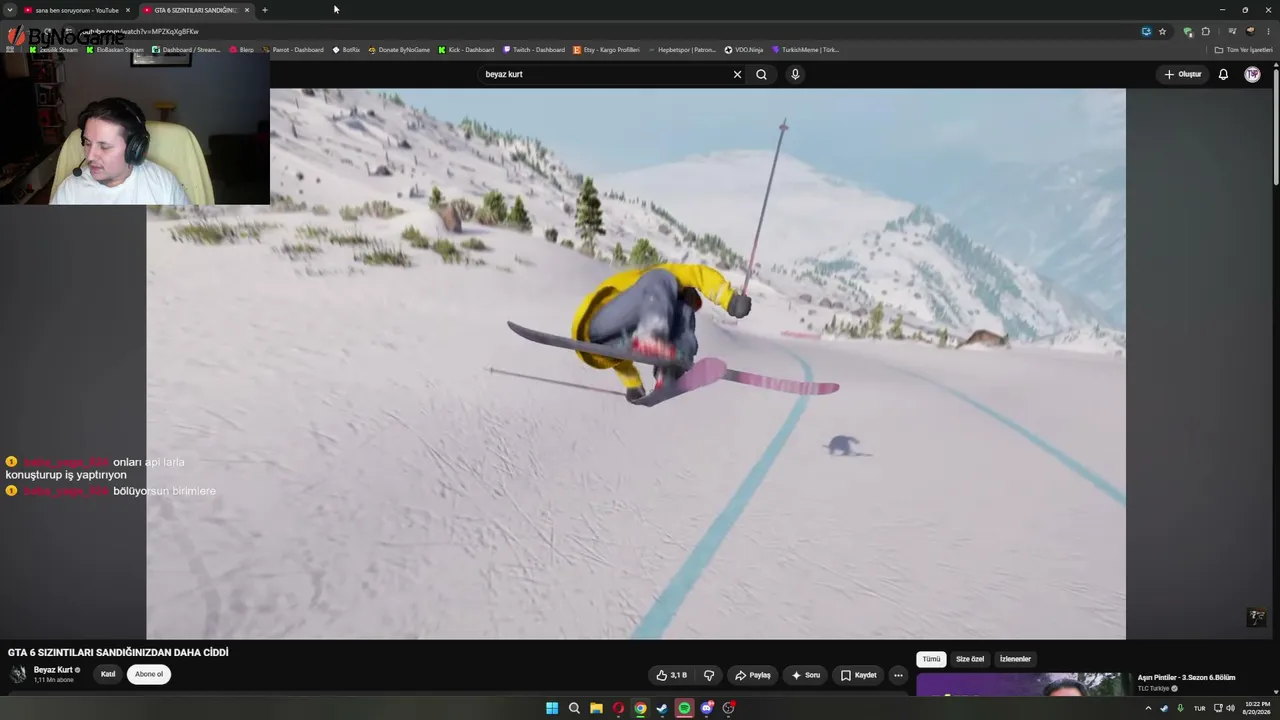1280x720 pixels.
Task: Open the volume control in system tray
Action: (x=1230, y=708)
